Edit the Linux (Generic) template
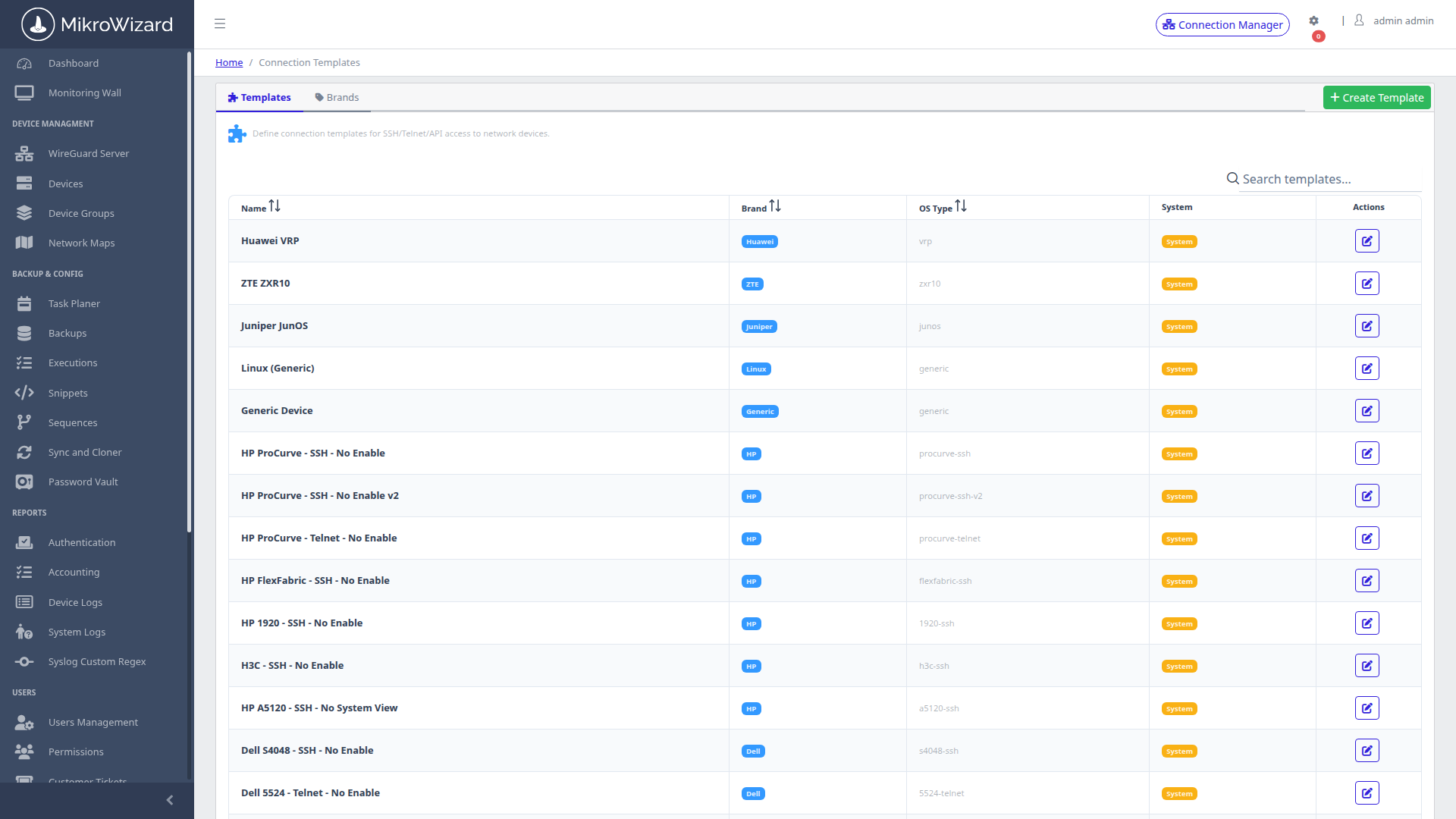 [x=1367, y=369]
